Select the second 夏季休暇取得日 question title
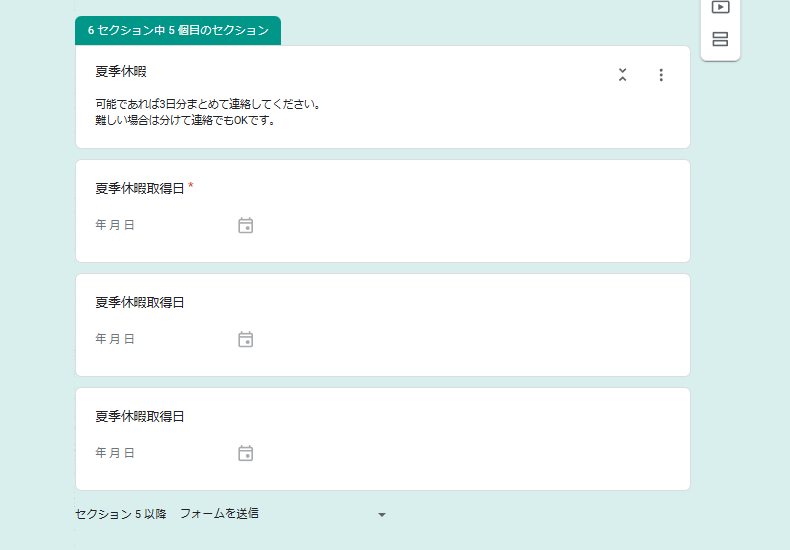This screenshot has width=790, height=550. [x=140, y=302]
